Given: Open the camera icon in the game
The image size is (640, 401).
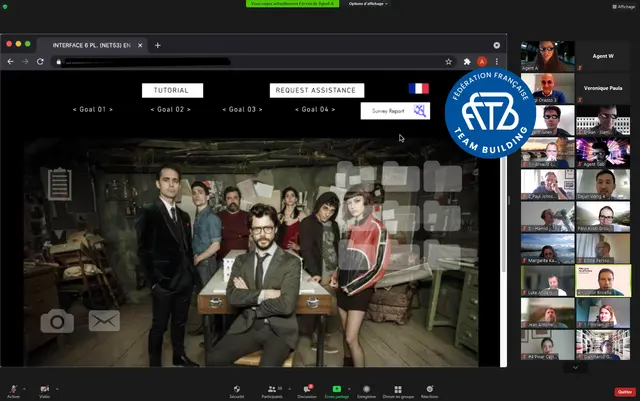Looking at the screenshot, I should pos(57,321).
